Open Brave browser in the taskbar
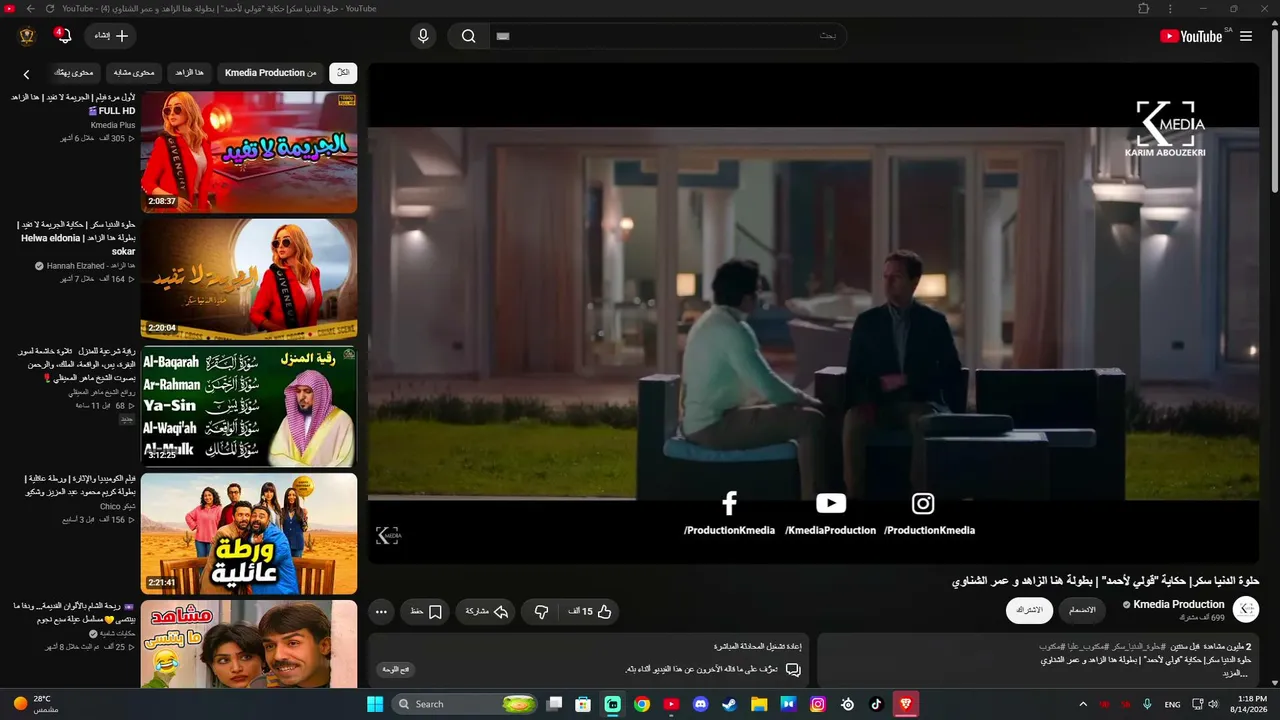 point(906,704)
